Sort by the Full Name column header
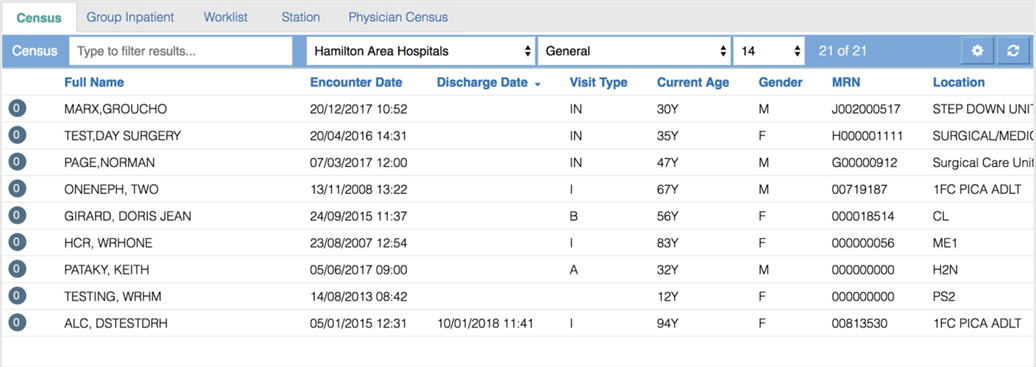1036x367 pixels. 94,83
